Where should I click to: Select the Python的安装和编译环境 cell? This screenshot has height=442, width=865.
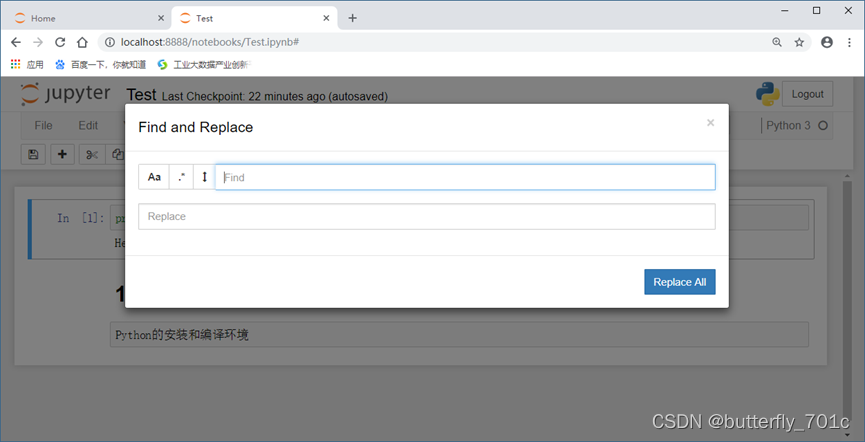459,334
